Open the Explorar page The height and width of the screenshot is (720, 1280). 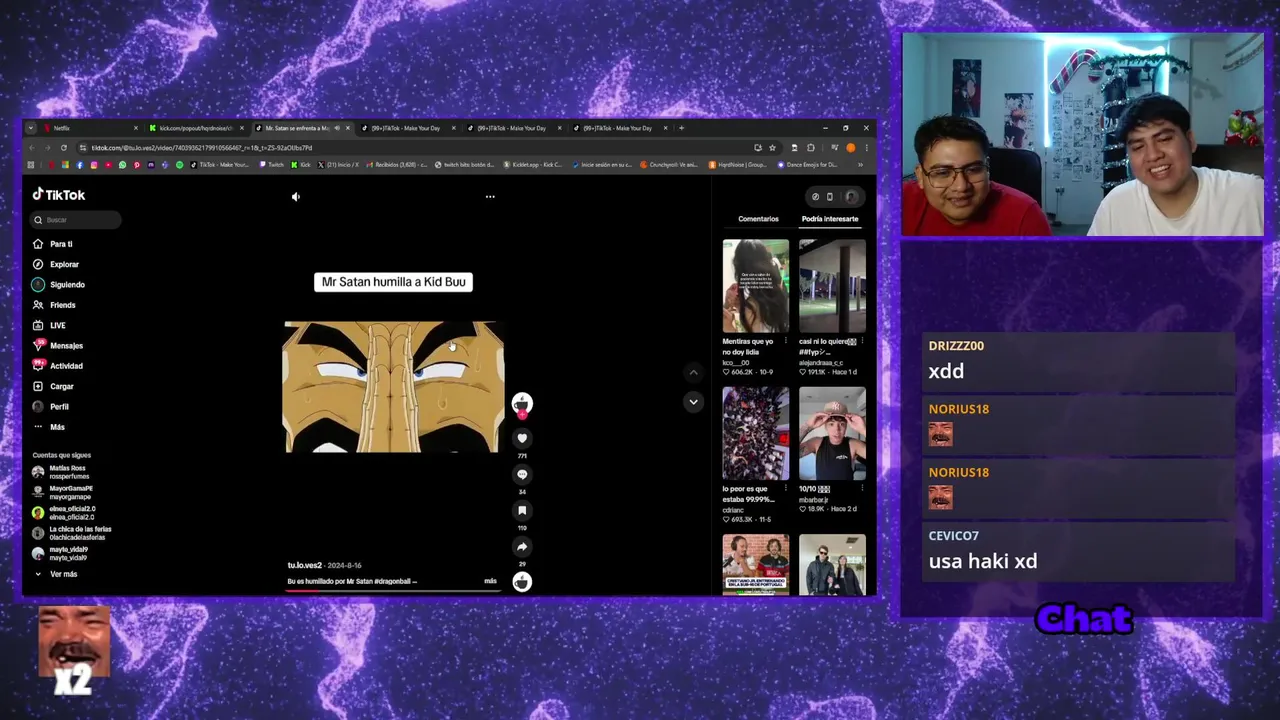(x=56, y=264)
